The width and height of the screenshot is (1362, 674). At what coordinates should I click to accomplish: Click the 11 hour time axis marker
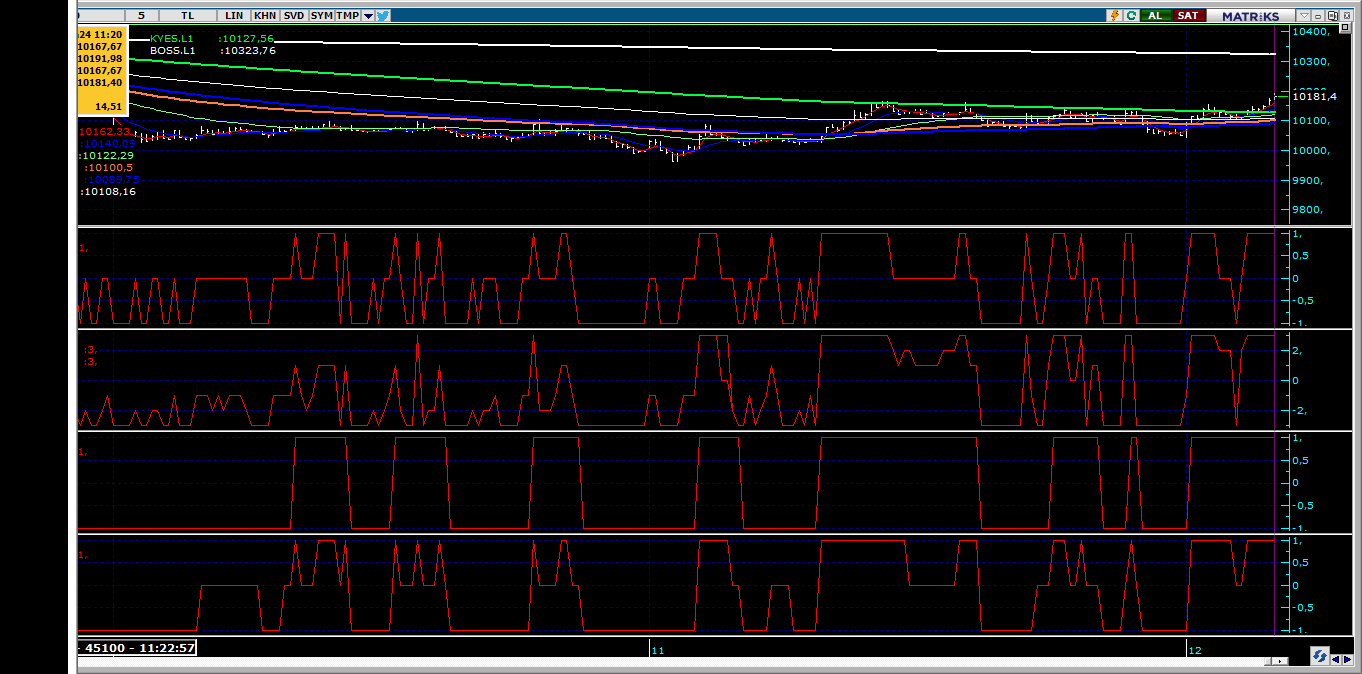pos(658,651)
